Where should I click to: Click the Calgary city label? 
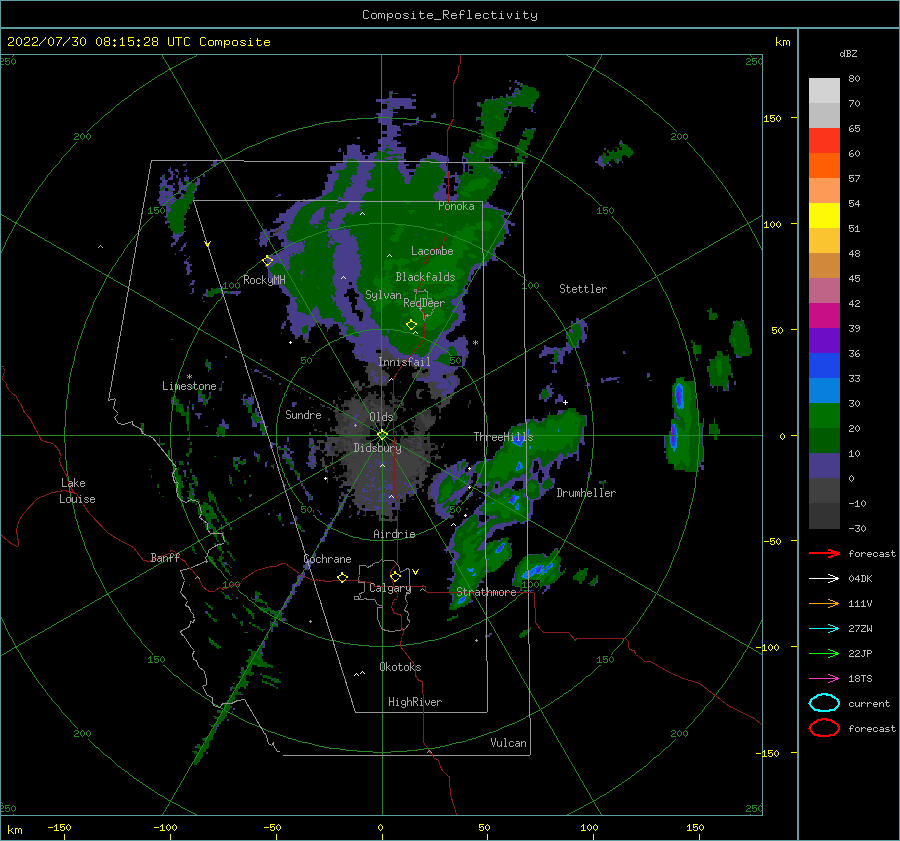click(390, 588)
